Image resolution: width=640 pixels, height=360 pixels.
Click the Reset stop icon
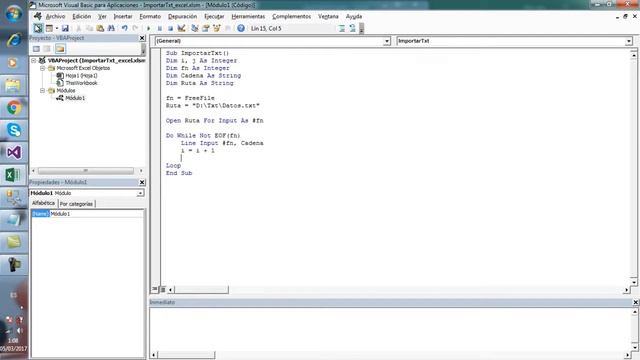pos(170,28)
